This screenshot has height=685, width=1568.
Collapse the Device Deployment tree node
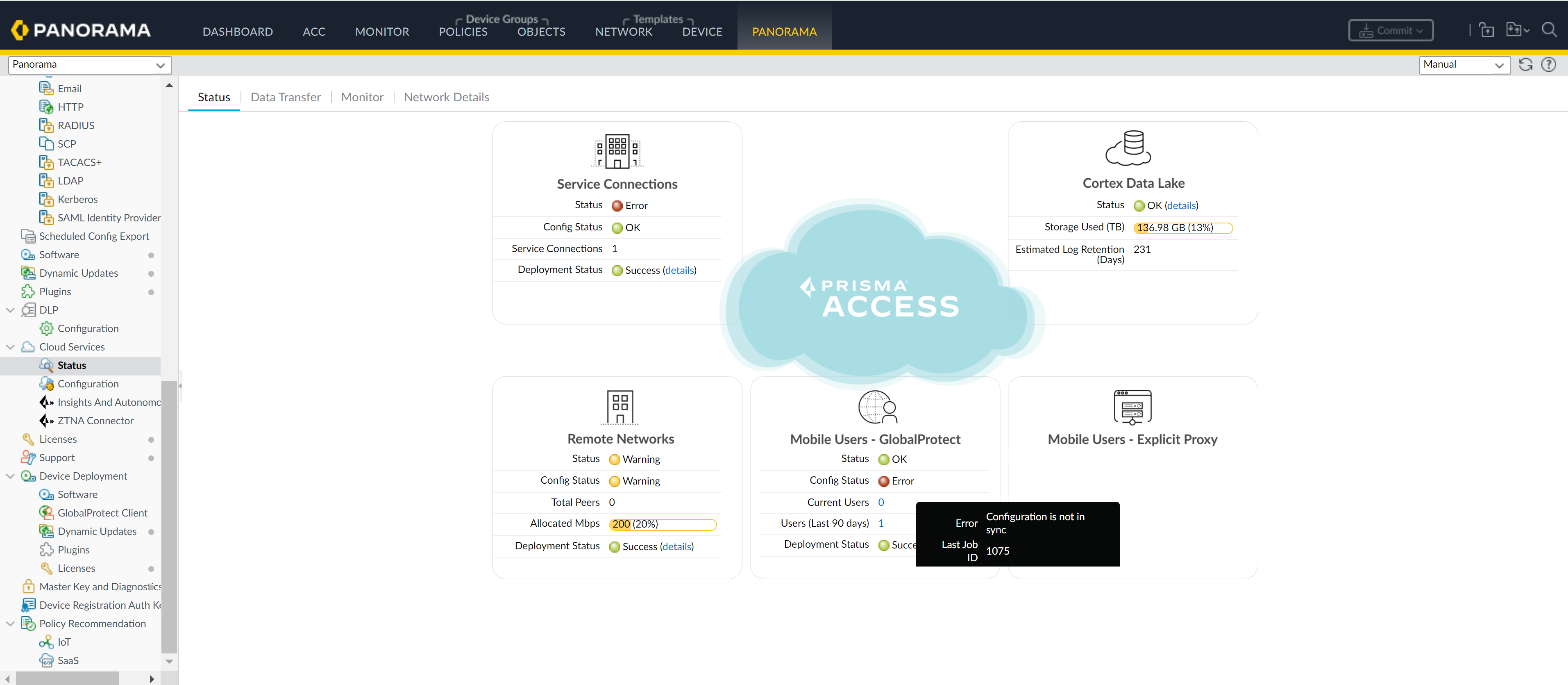pyautogui.click(x=10, y=476)
